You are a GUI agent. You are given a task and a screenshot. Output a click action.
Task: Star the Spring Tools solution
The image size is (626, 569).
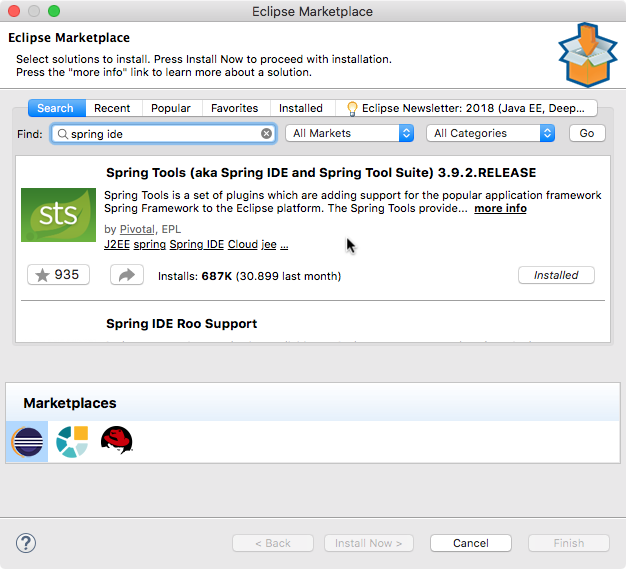[57, 275]
